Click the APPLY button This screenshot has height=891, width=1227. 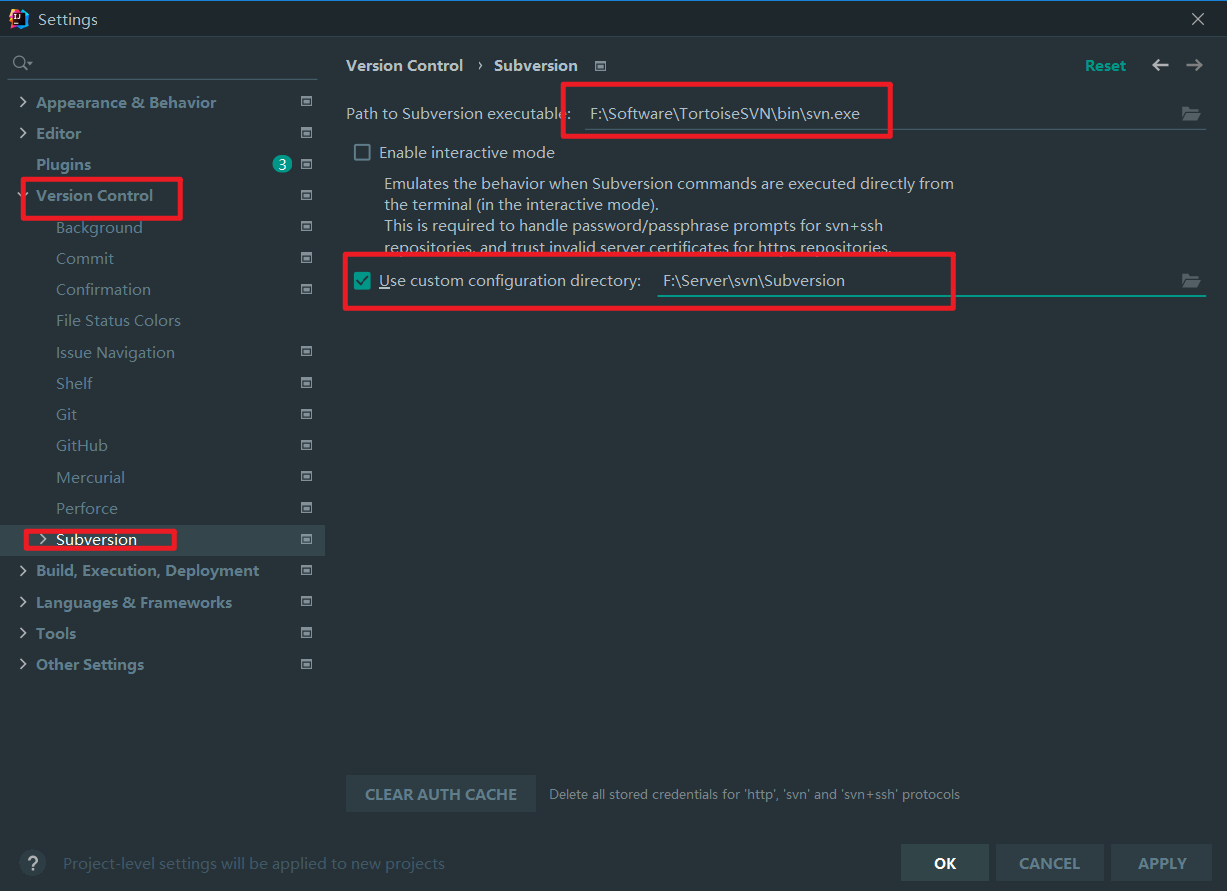1162,863
